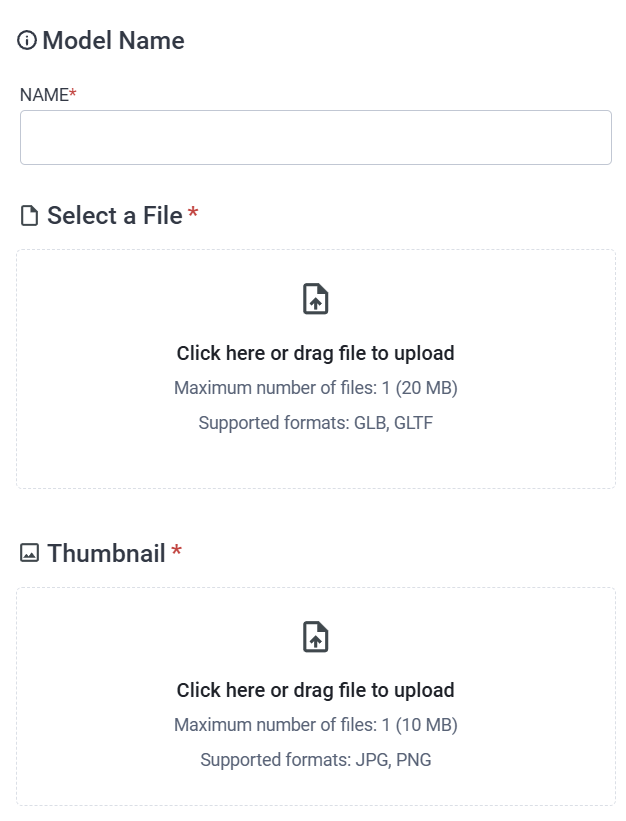Click the red asterisk next to Select a File
Viewport: 626px width, 821px height.
click(193, 212)
